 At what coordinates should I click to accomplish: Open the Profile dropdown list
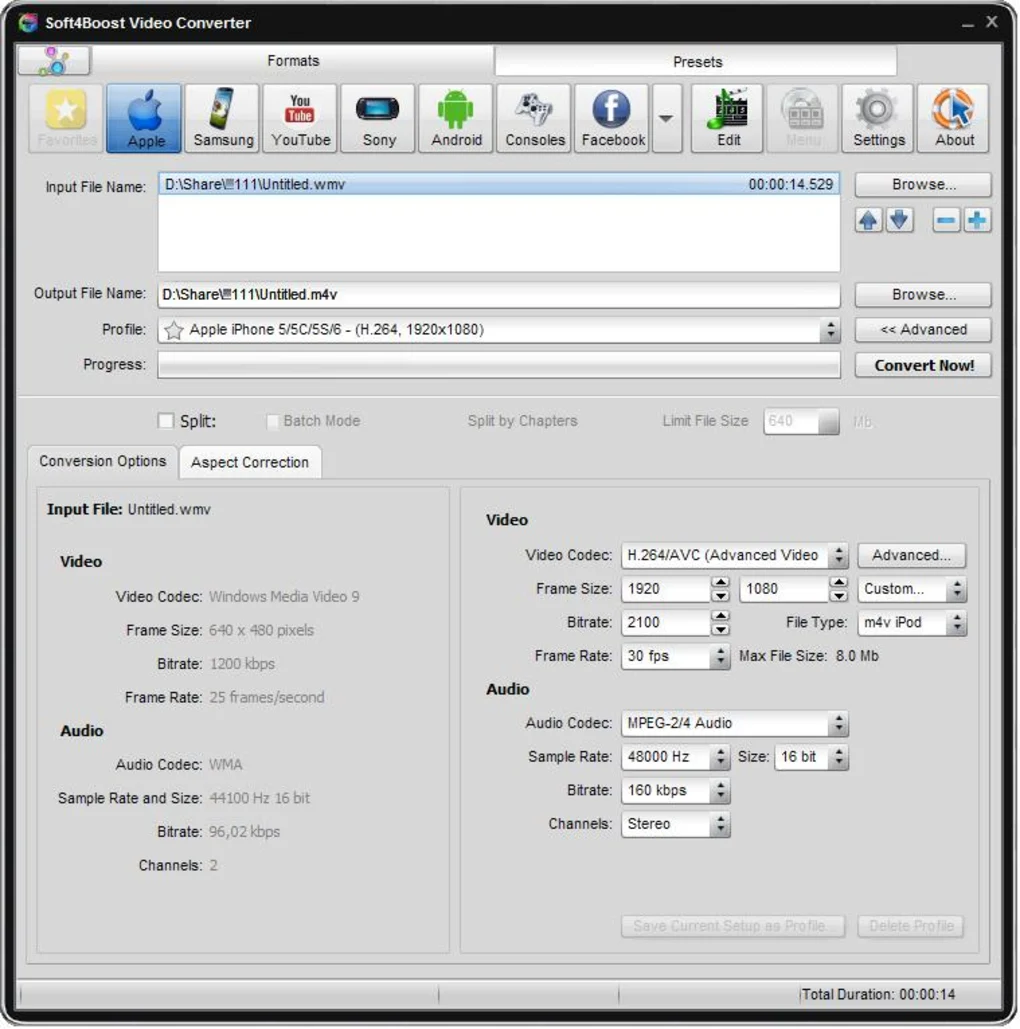click(830, 329)
